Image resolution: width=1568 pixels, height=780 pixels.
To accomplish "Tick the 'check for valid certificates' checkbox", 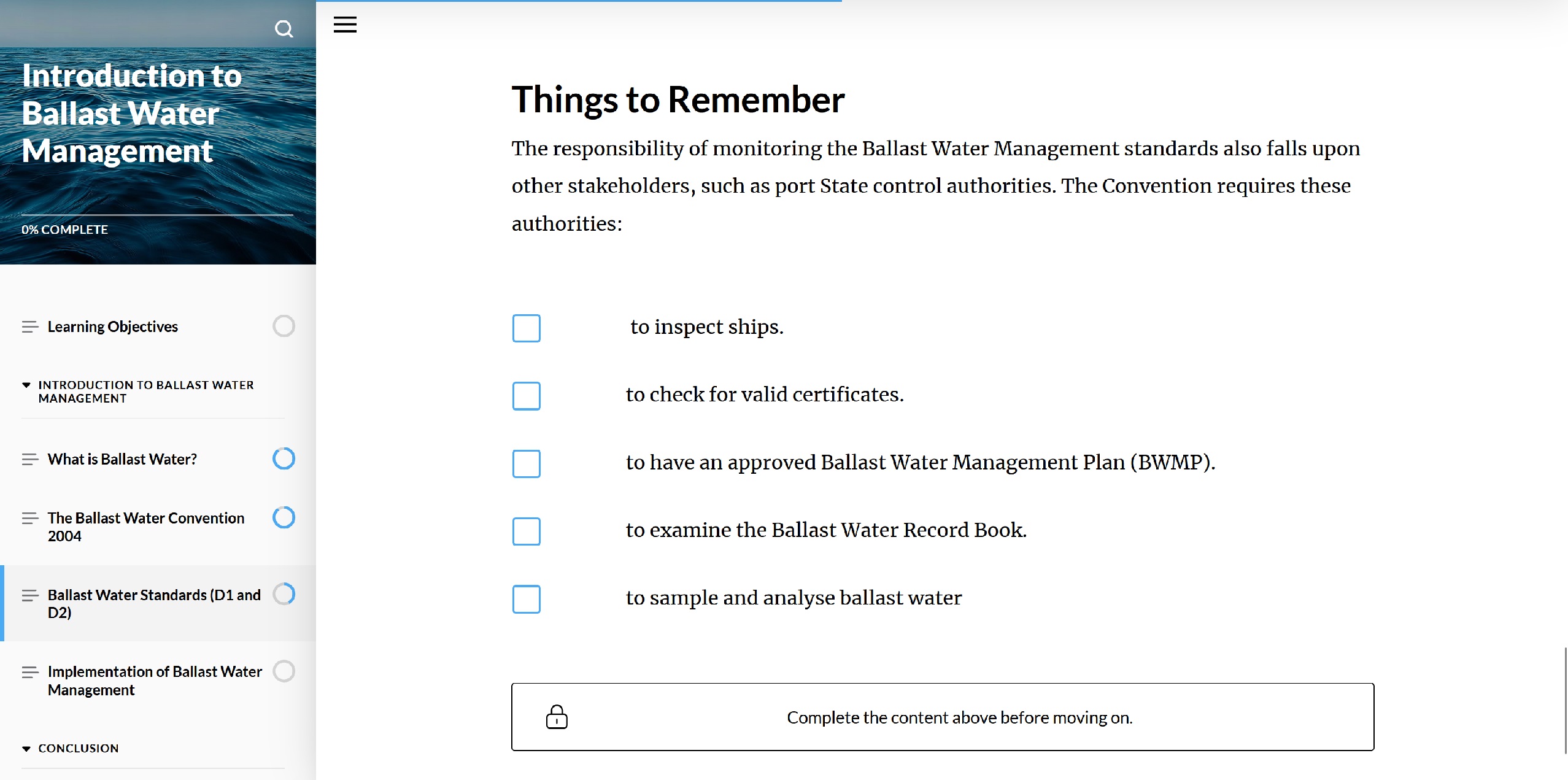I will point(526,396).
